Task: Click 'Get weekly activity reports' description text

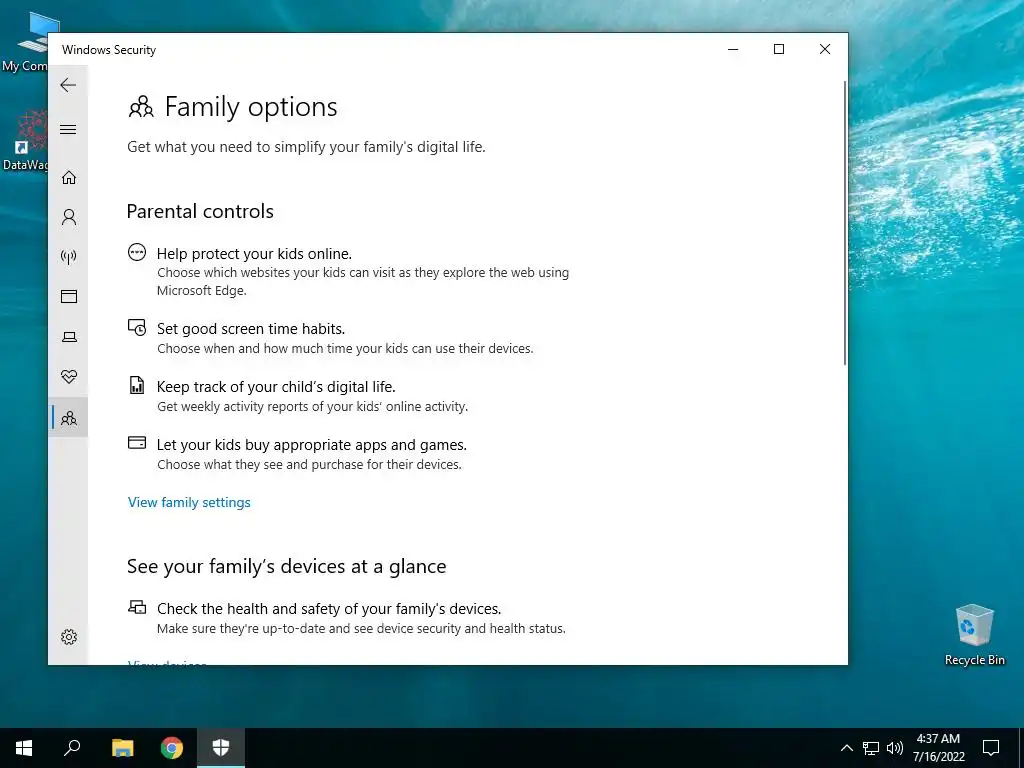Action: click(x=312, y=406)
